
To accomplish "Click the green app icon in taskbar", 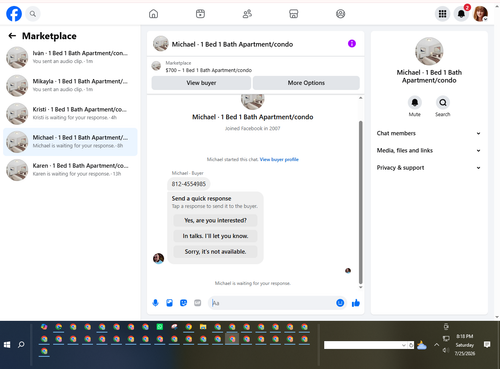I will [x=160, y=327].
